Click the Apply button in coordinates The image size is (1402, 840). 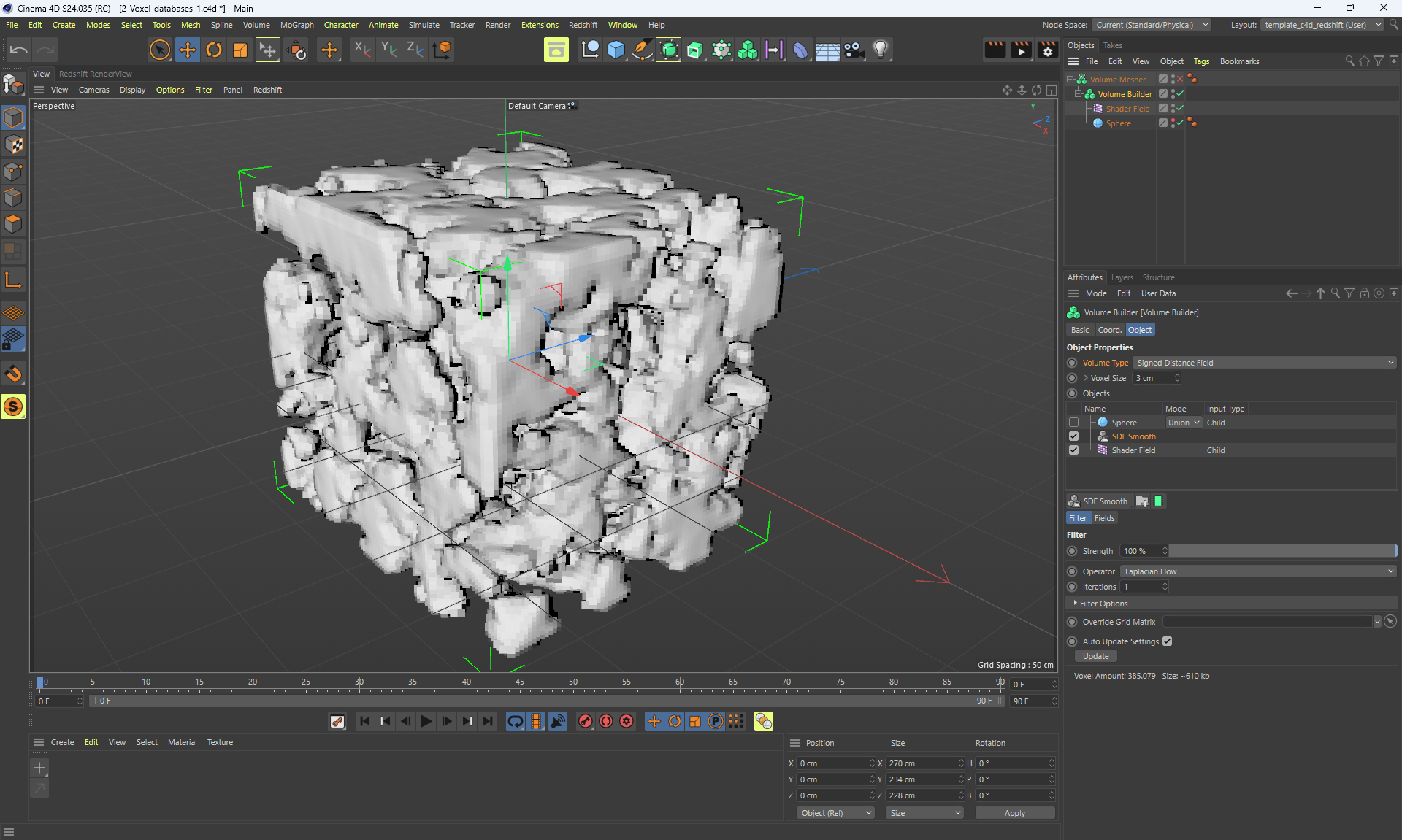click(1014, 813)
